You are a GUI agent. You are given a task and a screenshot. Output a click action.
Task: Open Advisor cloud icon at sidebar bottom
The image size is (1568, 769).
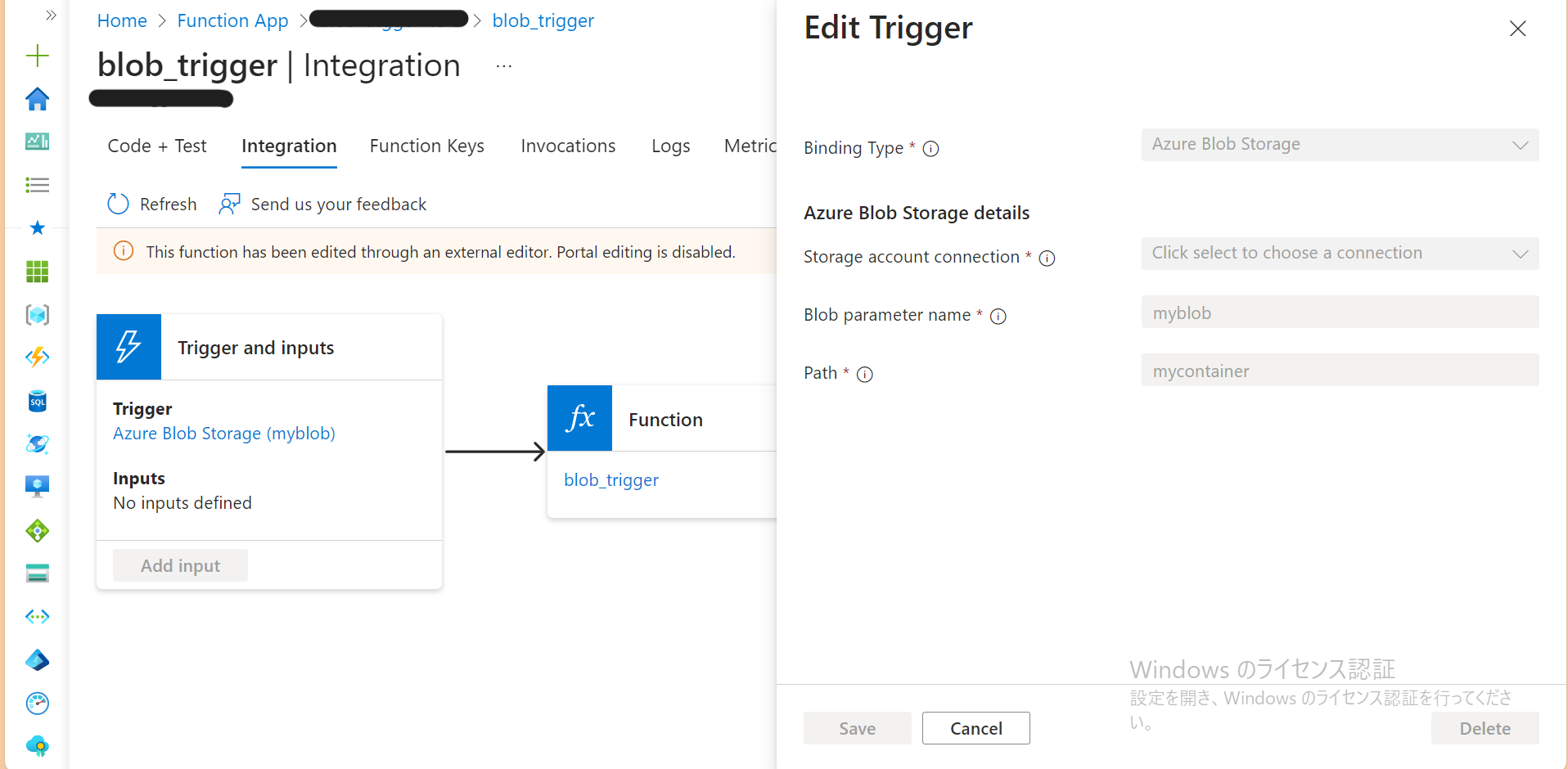point(38,746)
